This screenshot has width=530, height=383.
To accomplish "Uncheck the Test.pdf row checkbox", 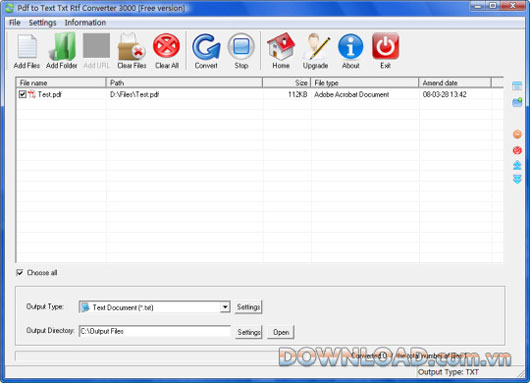I will [x=23, y=94].
